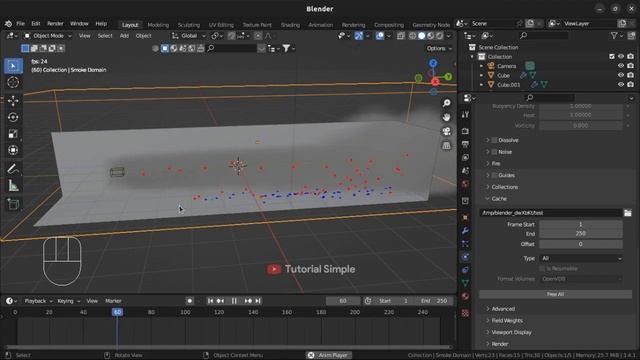
Task: Jump to the first frame
Action: click(x=210, y=301)
